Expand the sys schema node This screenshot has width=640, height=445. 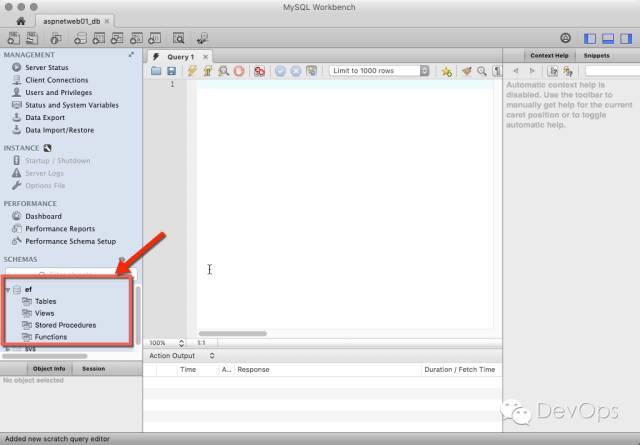[x=7, y=349]
